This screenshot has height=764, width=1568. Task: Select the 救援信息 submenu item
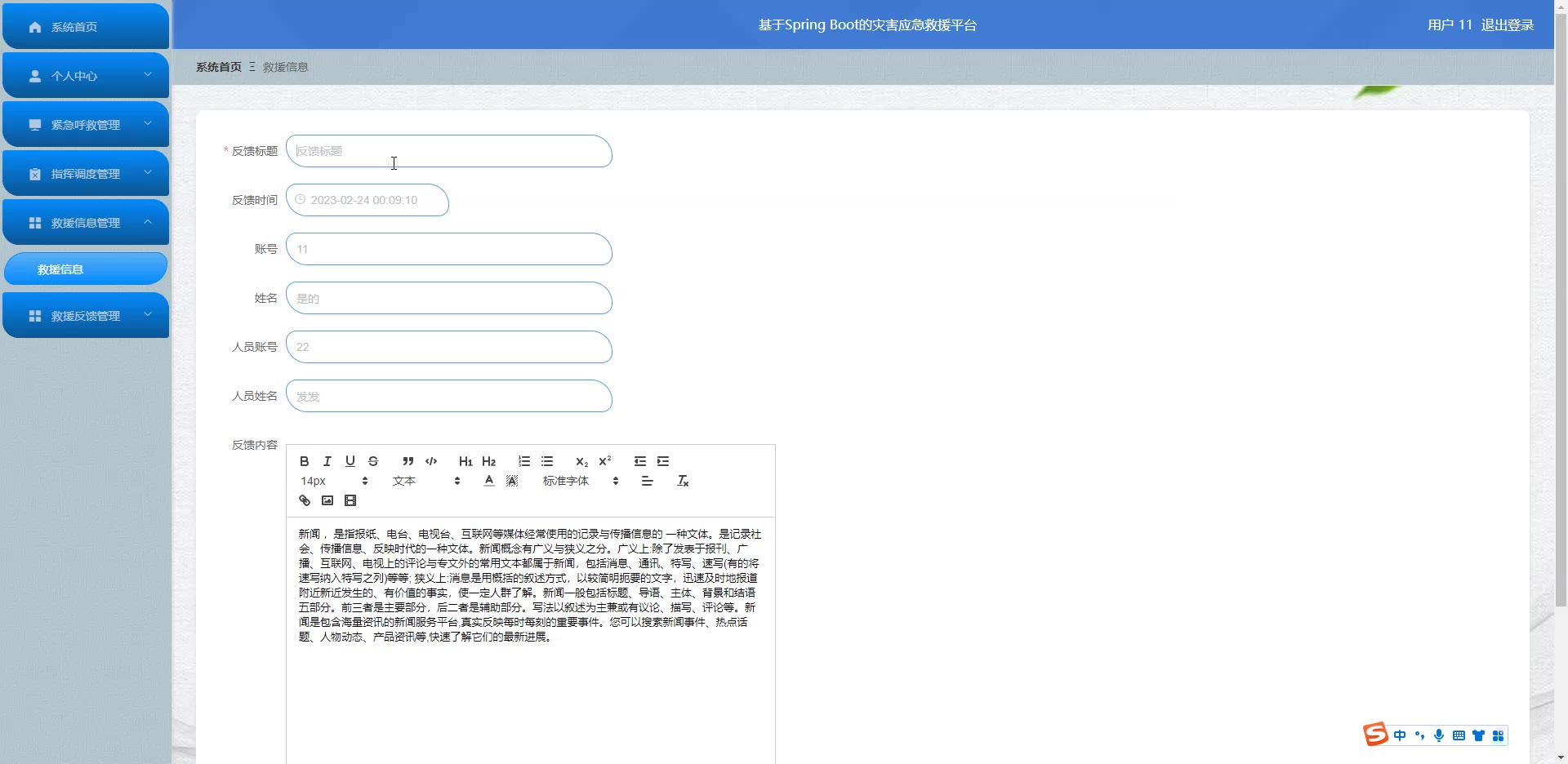[x=86, y=269]
